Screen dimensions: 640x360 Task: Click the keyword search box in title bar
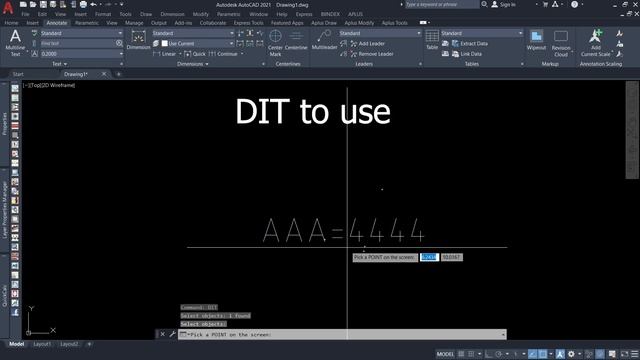[441, 4]
